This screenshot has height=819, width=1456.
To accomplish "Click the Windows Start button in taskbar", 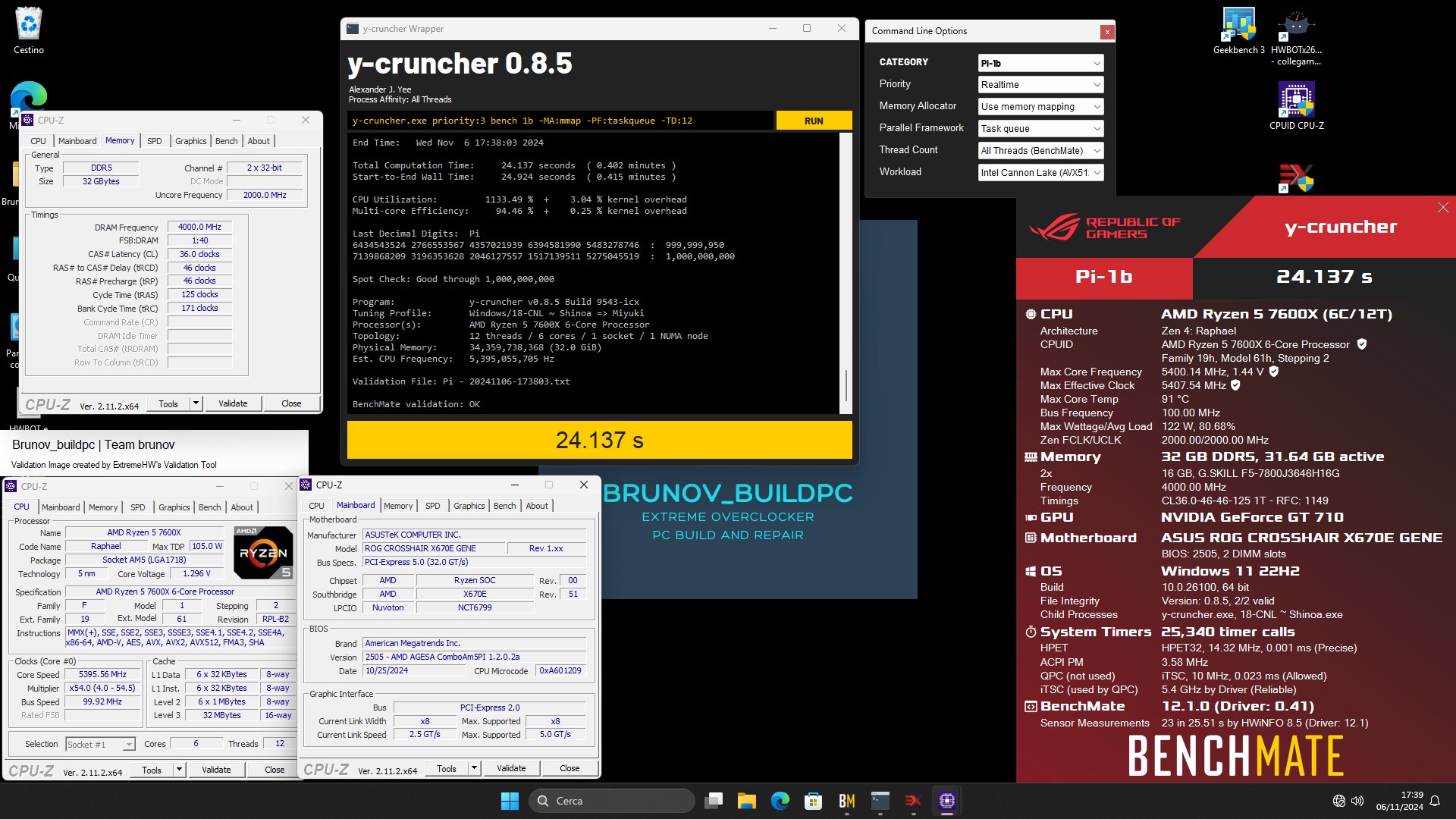I will 510,801.
